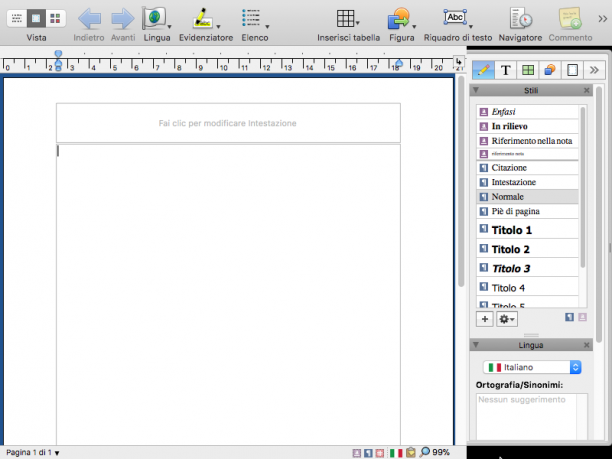Screen dimensions: 612x459
Task: Open the Figura shape icon
Action: click(399, 19)
